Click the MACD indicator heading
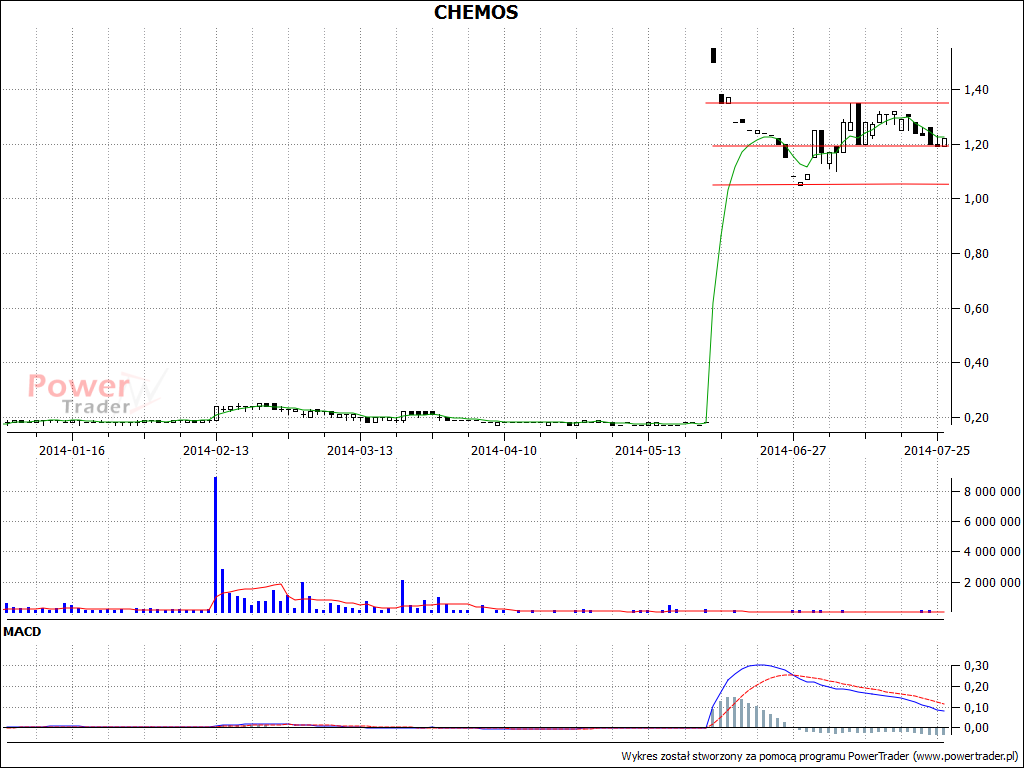Viewport: 1024px width, 768px height. [22, 632]
